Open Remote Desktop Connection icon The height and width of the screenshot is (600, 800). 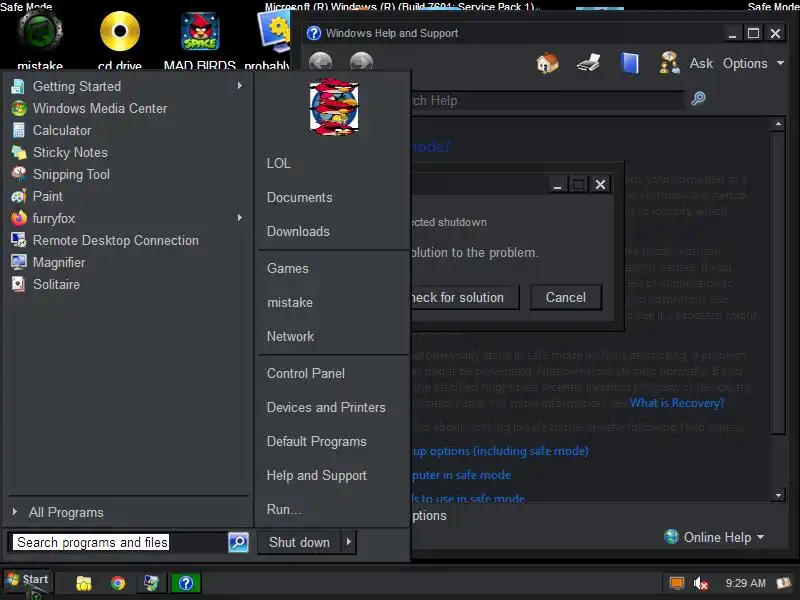(18, 240)
